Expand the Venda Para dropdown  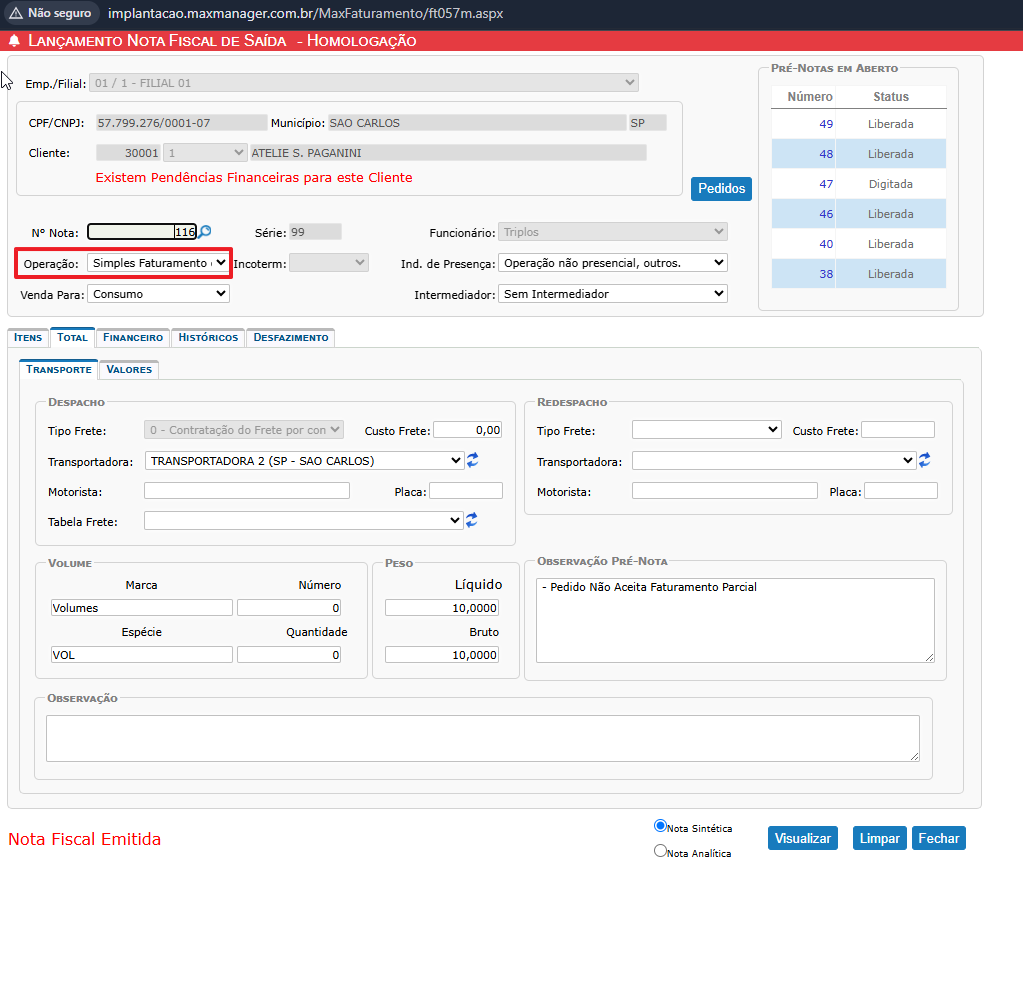pos(158,294)
